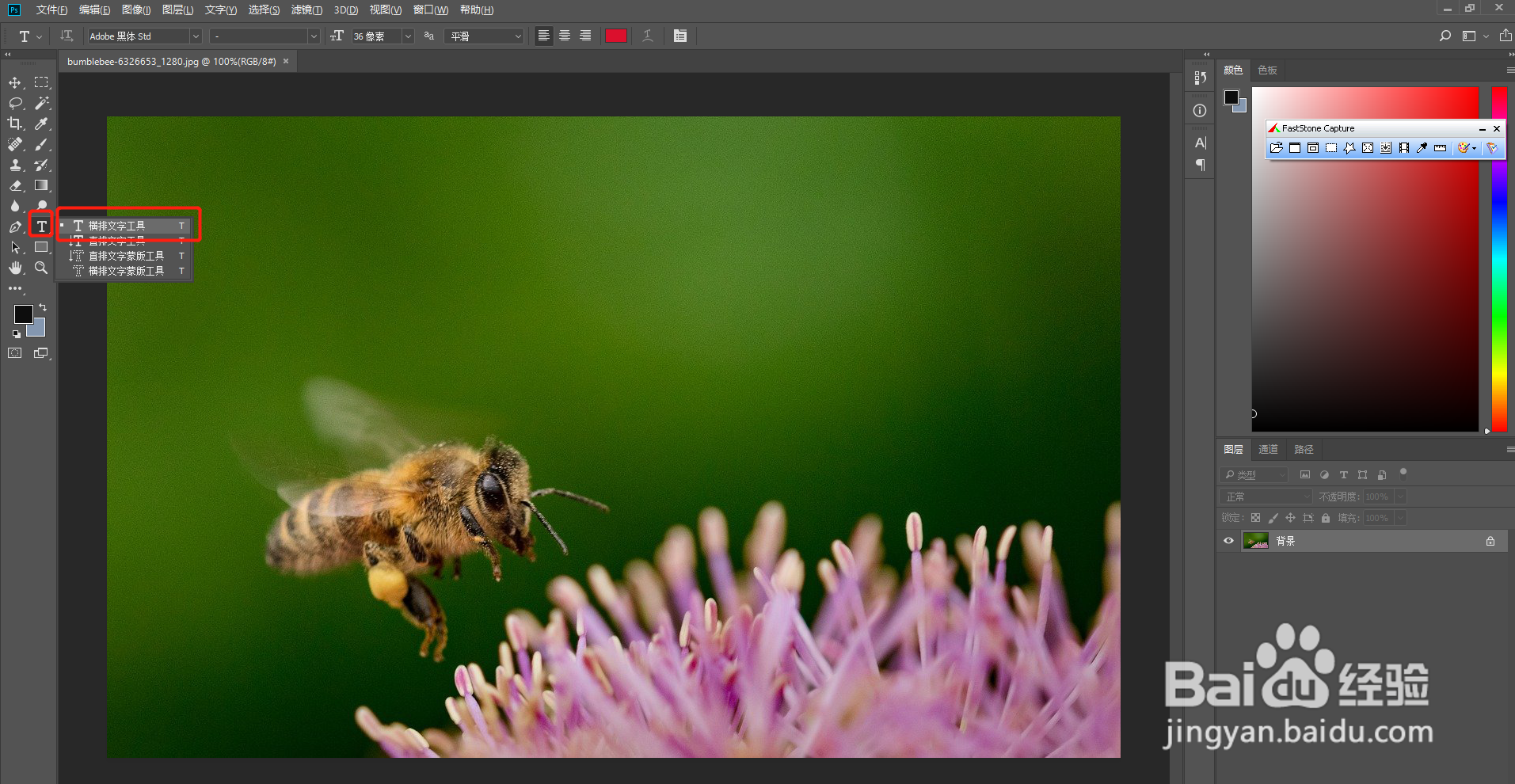Screen dimensions: 1515x784
Task: Close the bumblebee document tab
Action: pyautogui.click(x=286, y=61)
